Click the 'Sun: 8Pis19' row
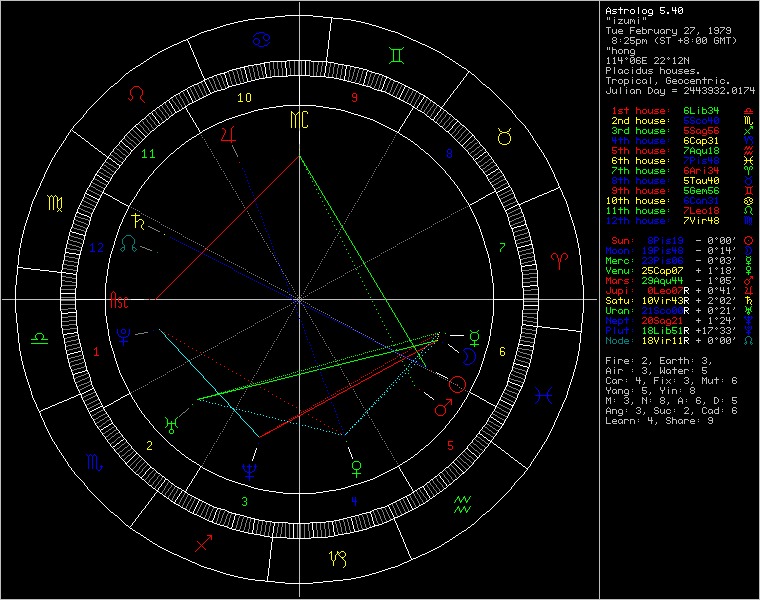The width and height of the screenshot is (760, 600). point(682,241)
